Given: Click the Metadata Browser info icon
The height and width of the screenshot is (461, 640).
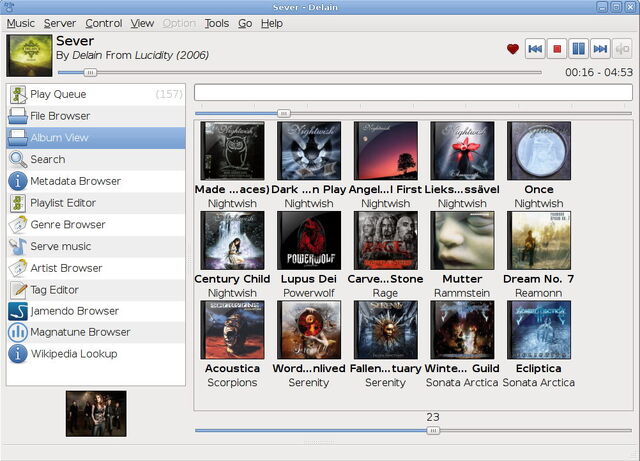Looking at the screenshot, I should 18,181.
